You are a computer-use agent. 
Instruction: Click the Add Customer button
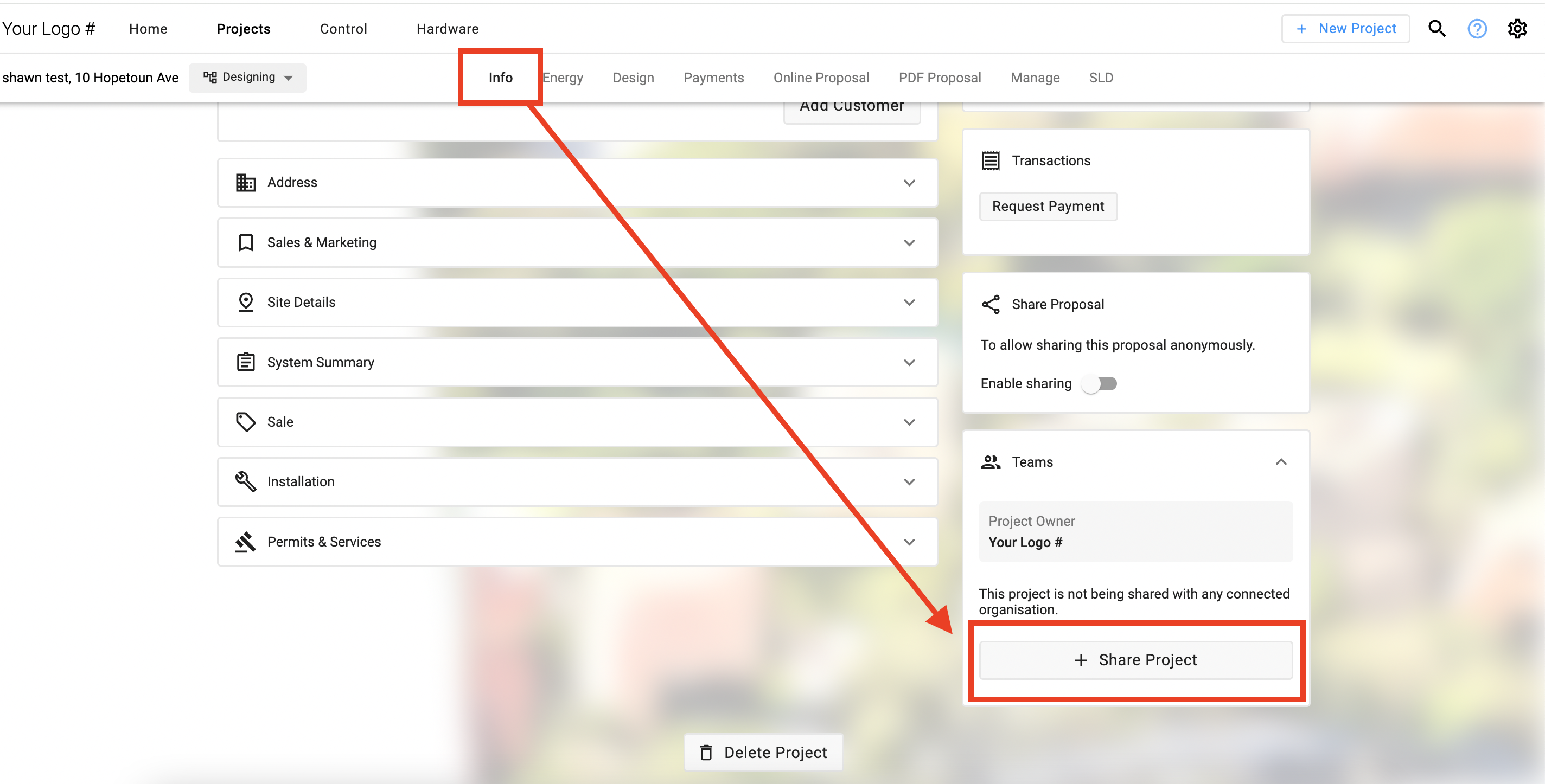[x=852, y=108]
